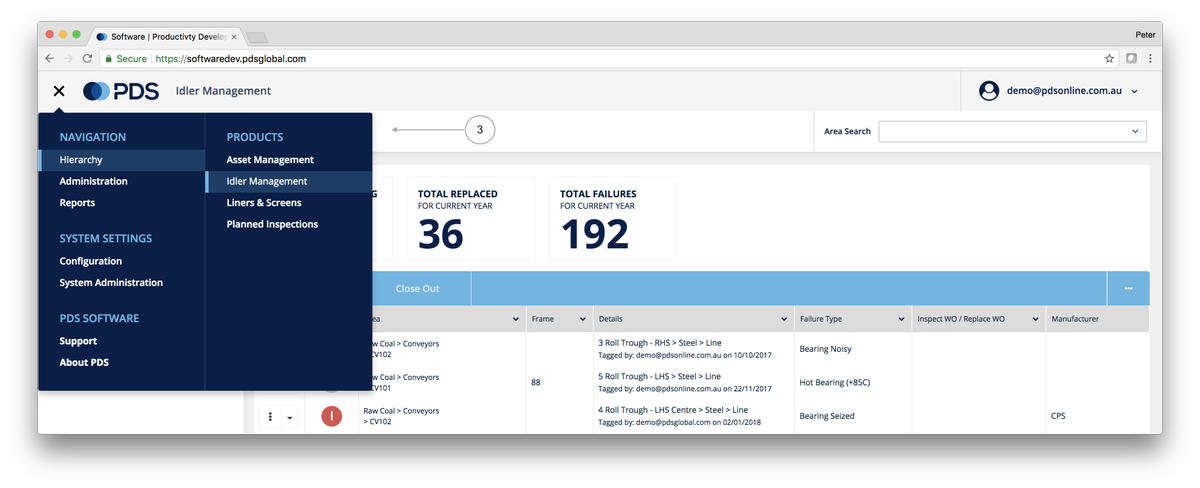Select System Administration menu item
This screenshot has height=488, width=1200.
(x=111, y=283)
